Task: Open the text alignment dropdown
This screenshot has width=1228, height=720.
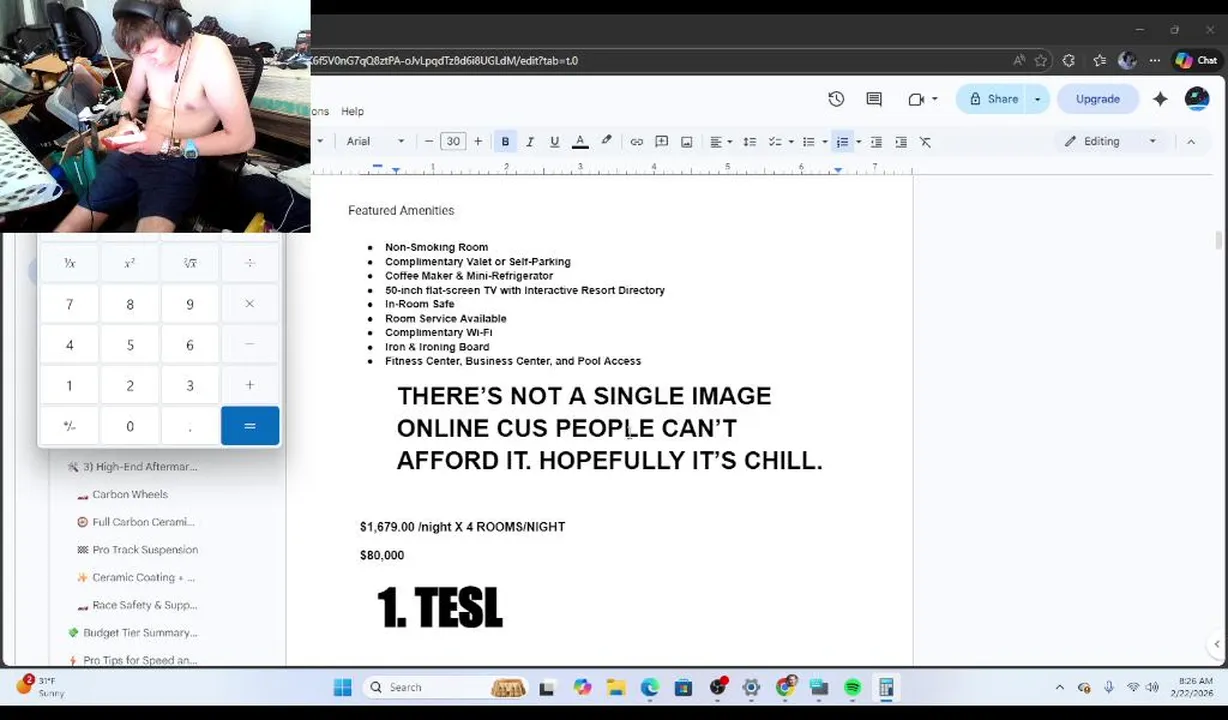Action: click(x=721, y=142)
